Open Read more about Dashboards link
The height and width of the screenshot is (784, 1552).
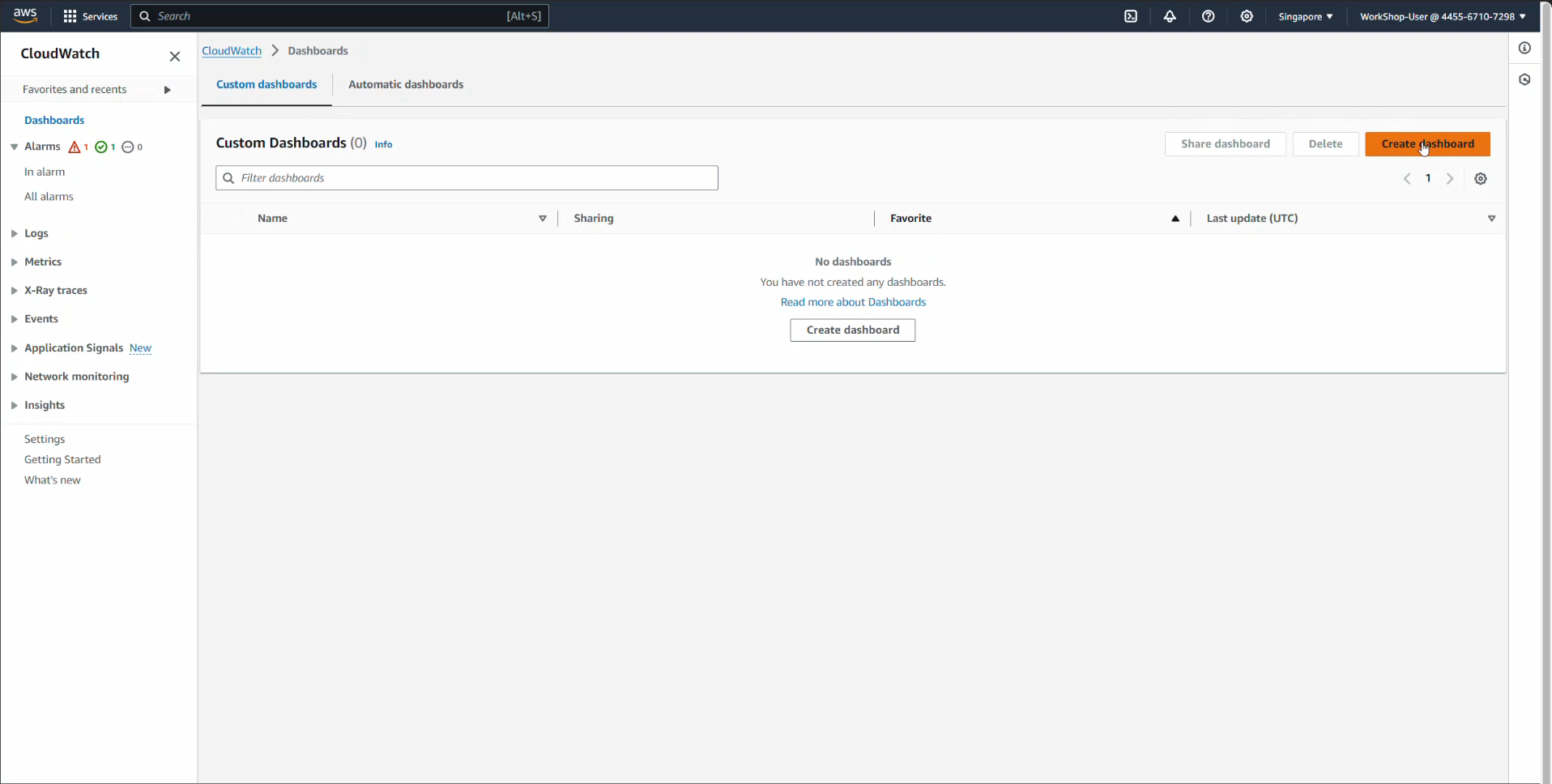pos(853,302)
